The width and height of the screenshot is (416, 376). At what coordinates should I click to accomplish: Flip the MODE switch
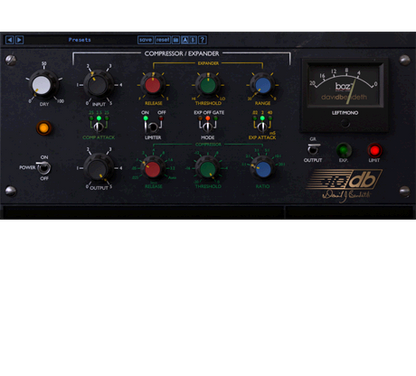point(208,126)
